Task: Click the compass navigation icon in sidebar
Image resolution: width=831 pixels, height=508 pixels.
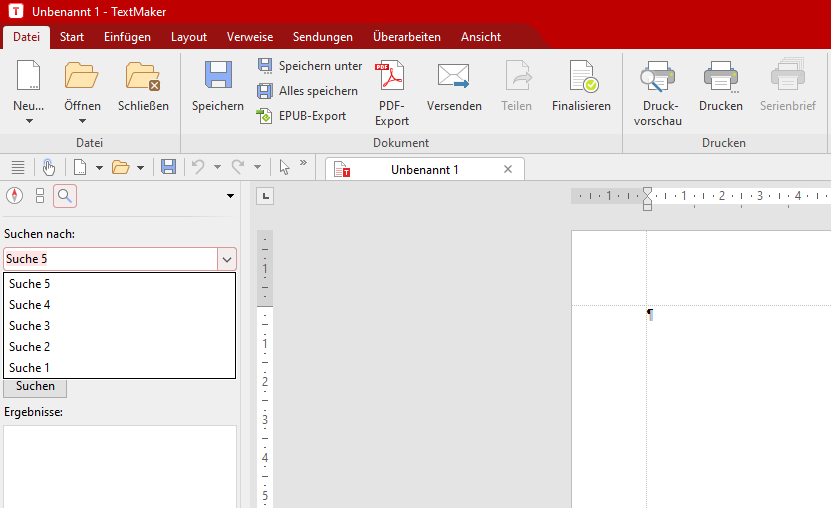Action: pyautogui.click(x=15, y=196)
